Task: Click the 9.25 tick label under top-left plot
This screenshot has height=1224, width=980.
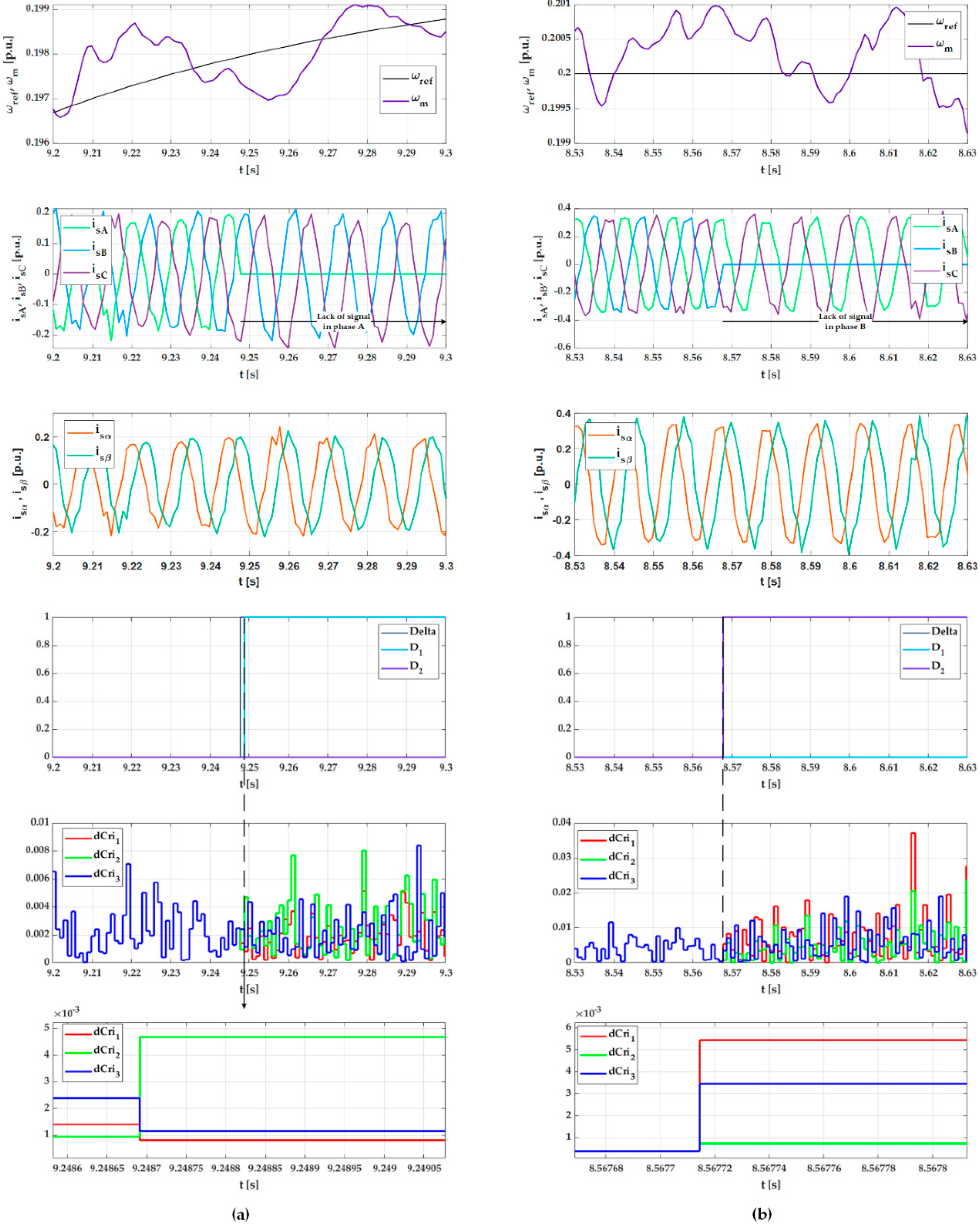Action: tap(249, 153)
